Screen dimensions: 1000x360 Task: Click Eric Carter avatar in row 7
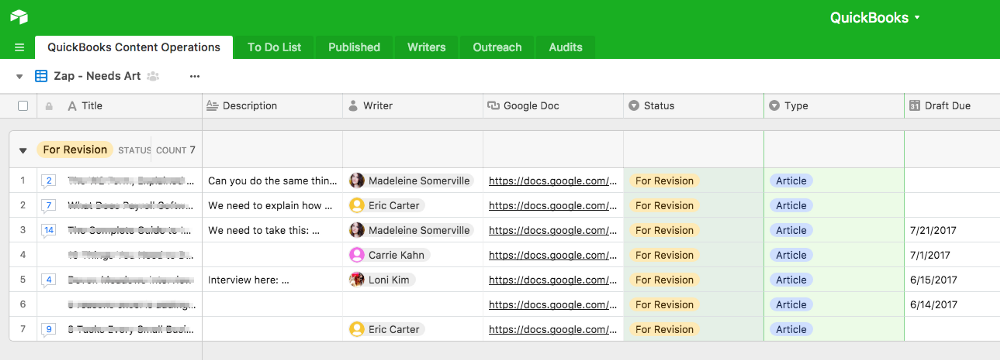[x=357, y=329]
